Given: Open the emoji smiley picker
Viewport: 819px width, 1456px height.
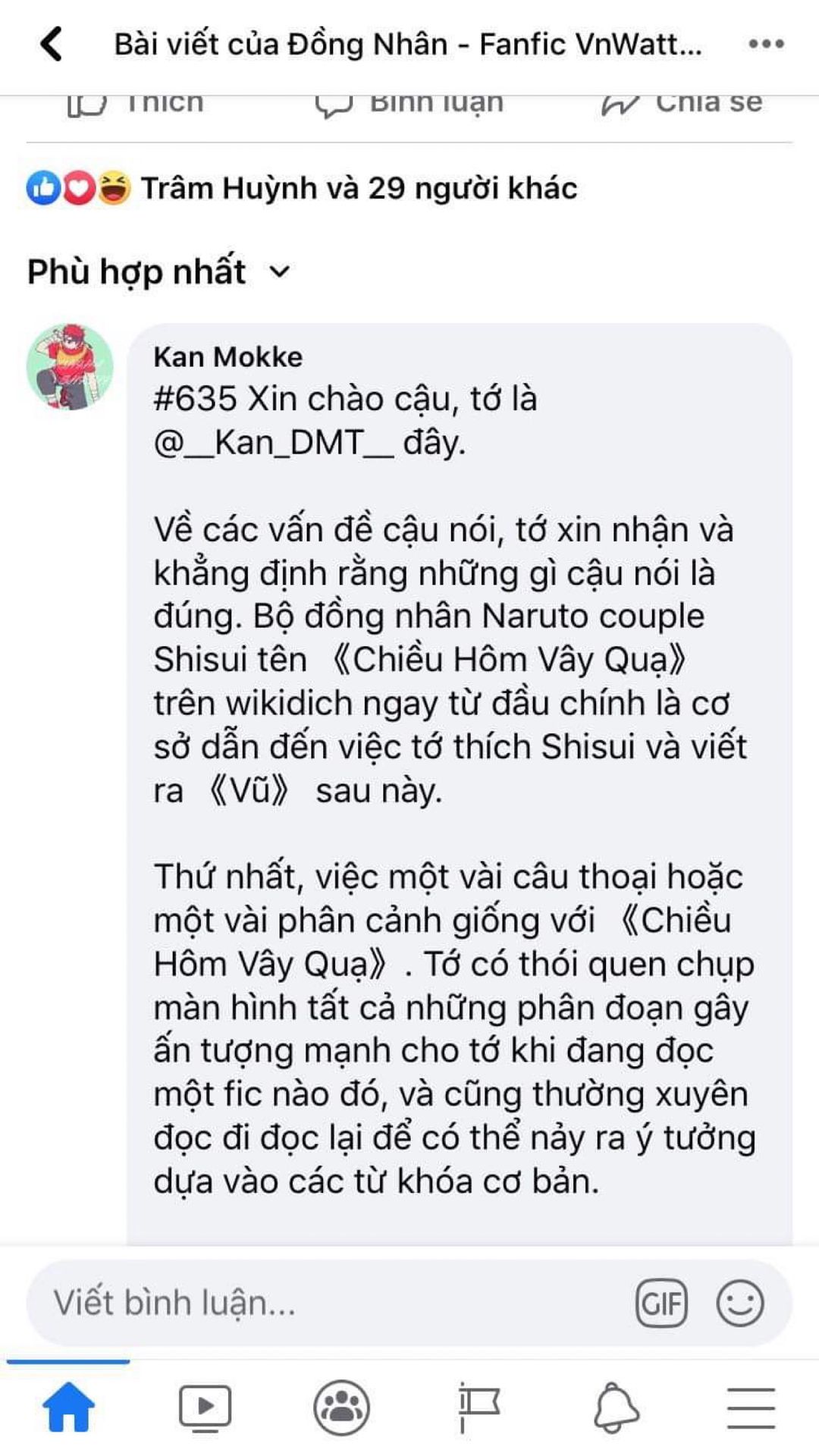Looking at the screenshot, I should [739, 1303].
